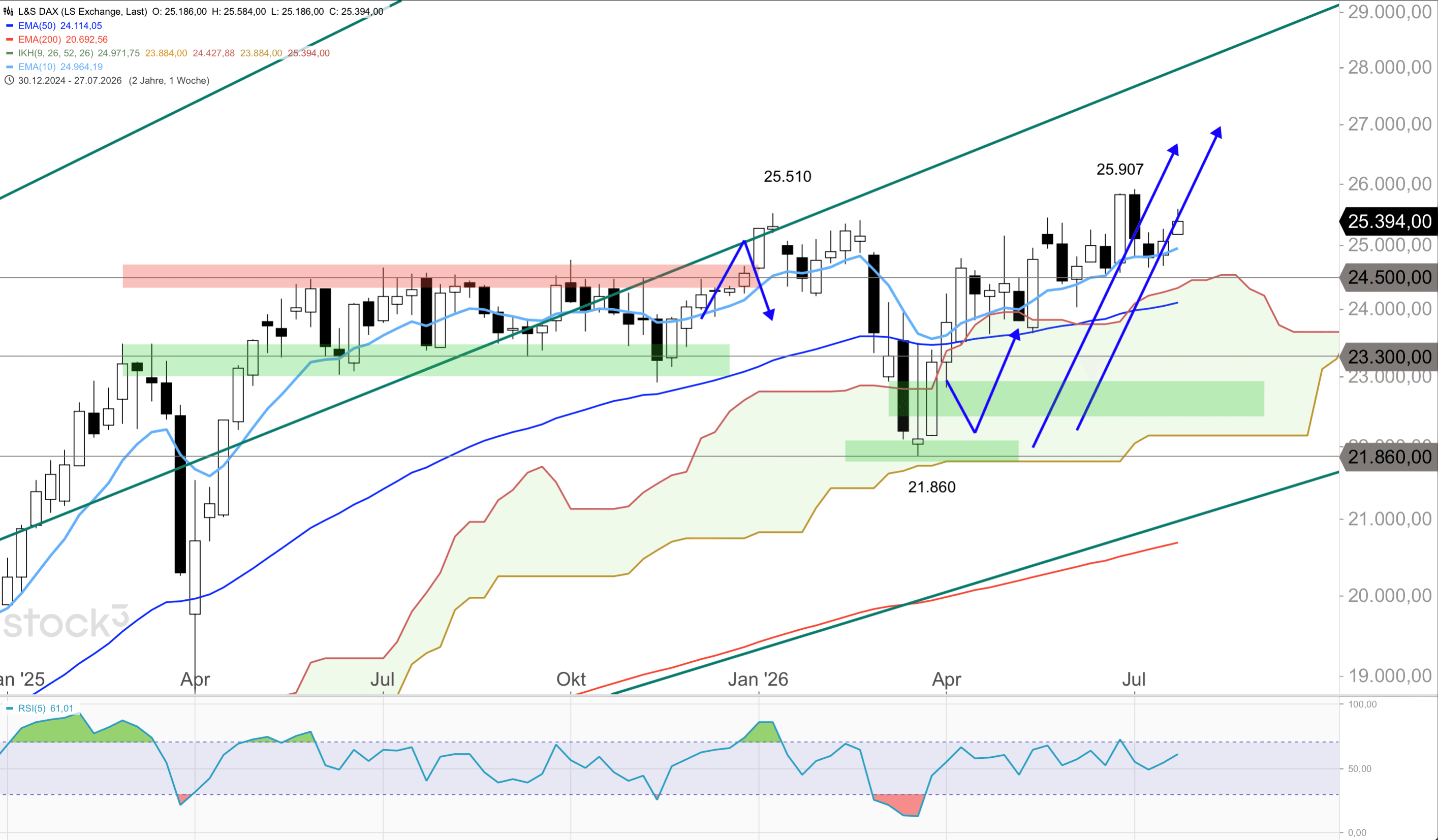Click the stock3 watermark logo
Viewport: 1438px width, 840px height.
[x=66, y=622]
